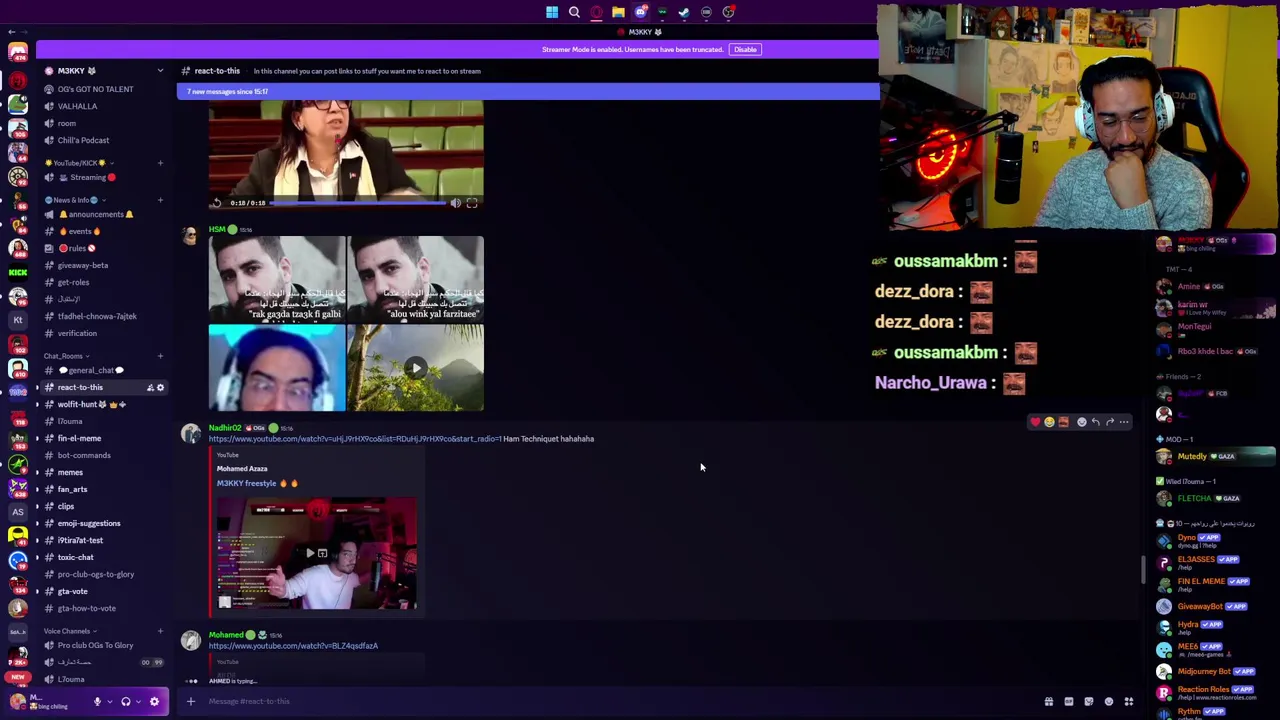The image size is (1280, 720).
Task: Play HSM's landscape video attachment
Action: point(415,368)
